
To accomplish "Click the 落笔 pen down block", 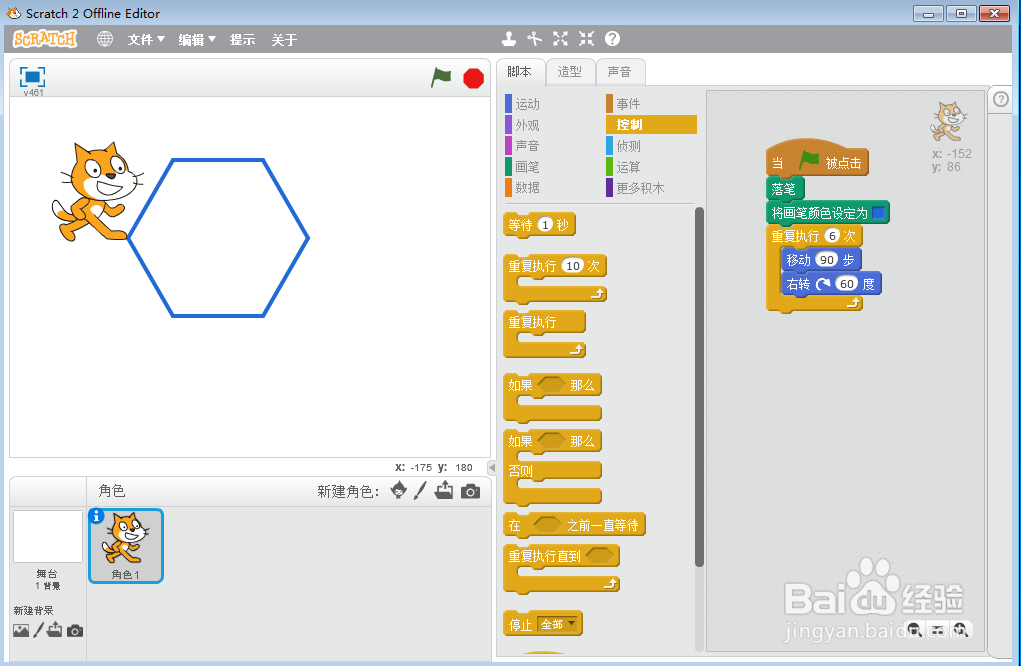I will [x=785, y=189].
